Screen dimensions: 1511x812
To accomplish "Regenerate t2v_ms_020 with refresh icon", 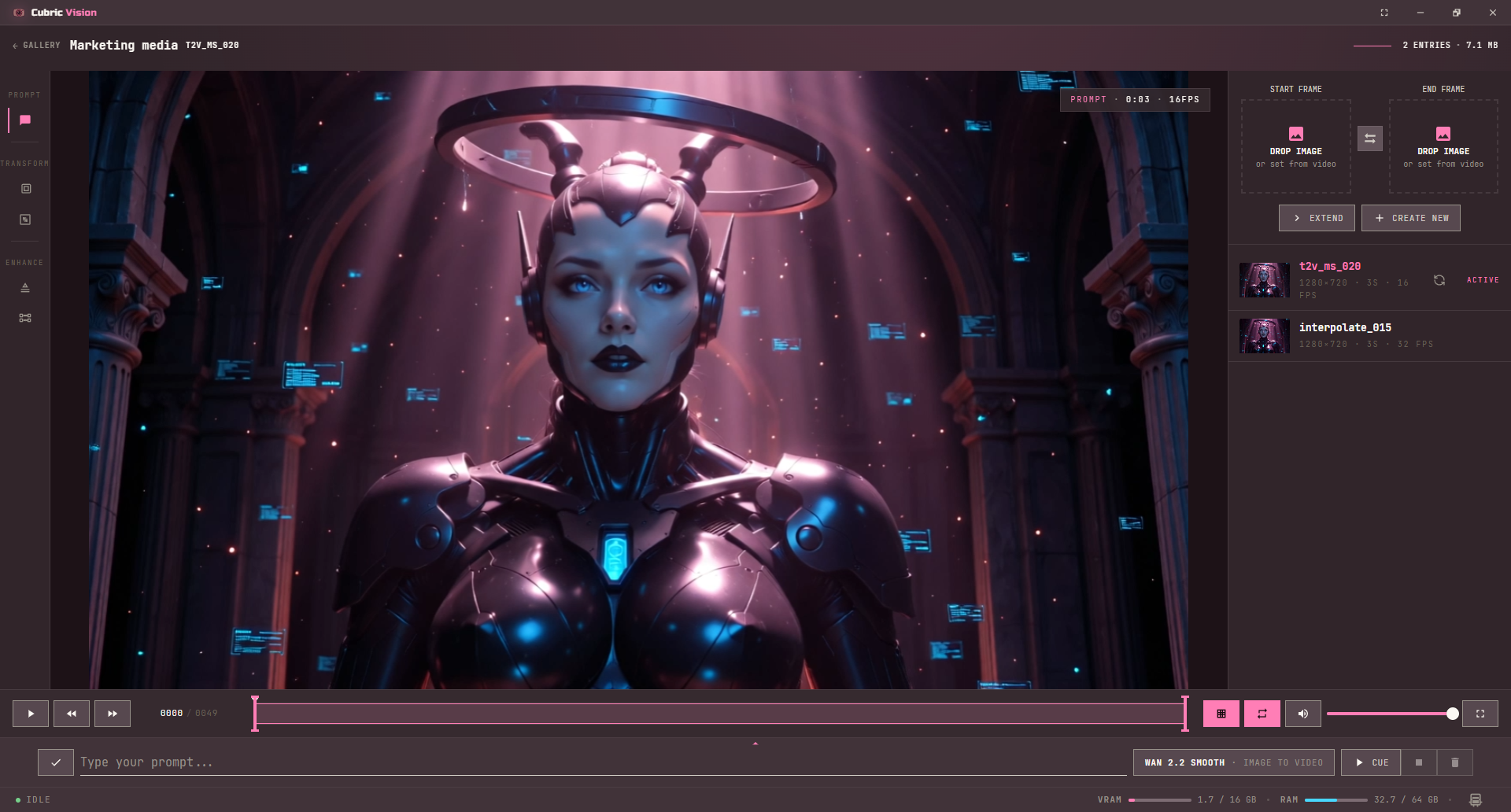I will (x=1439, y=280).
